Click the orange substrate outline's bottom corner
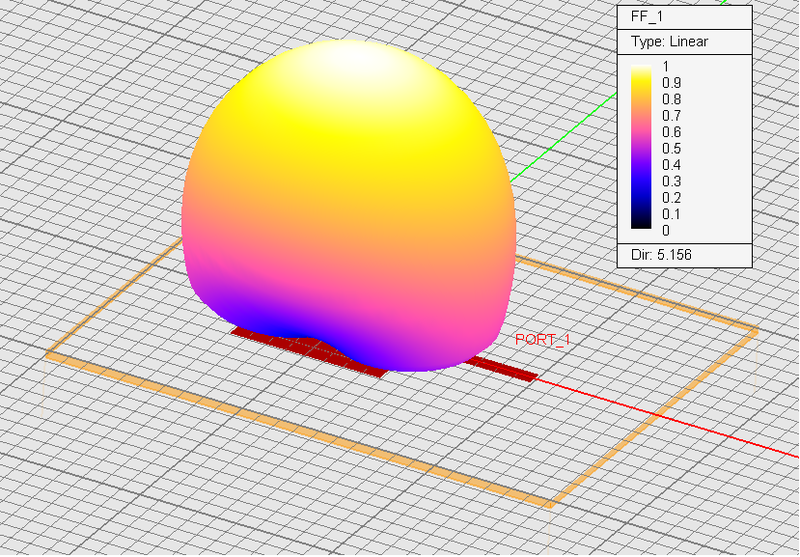The image size is (800, 557). click(548, 504)
